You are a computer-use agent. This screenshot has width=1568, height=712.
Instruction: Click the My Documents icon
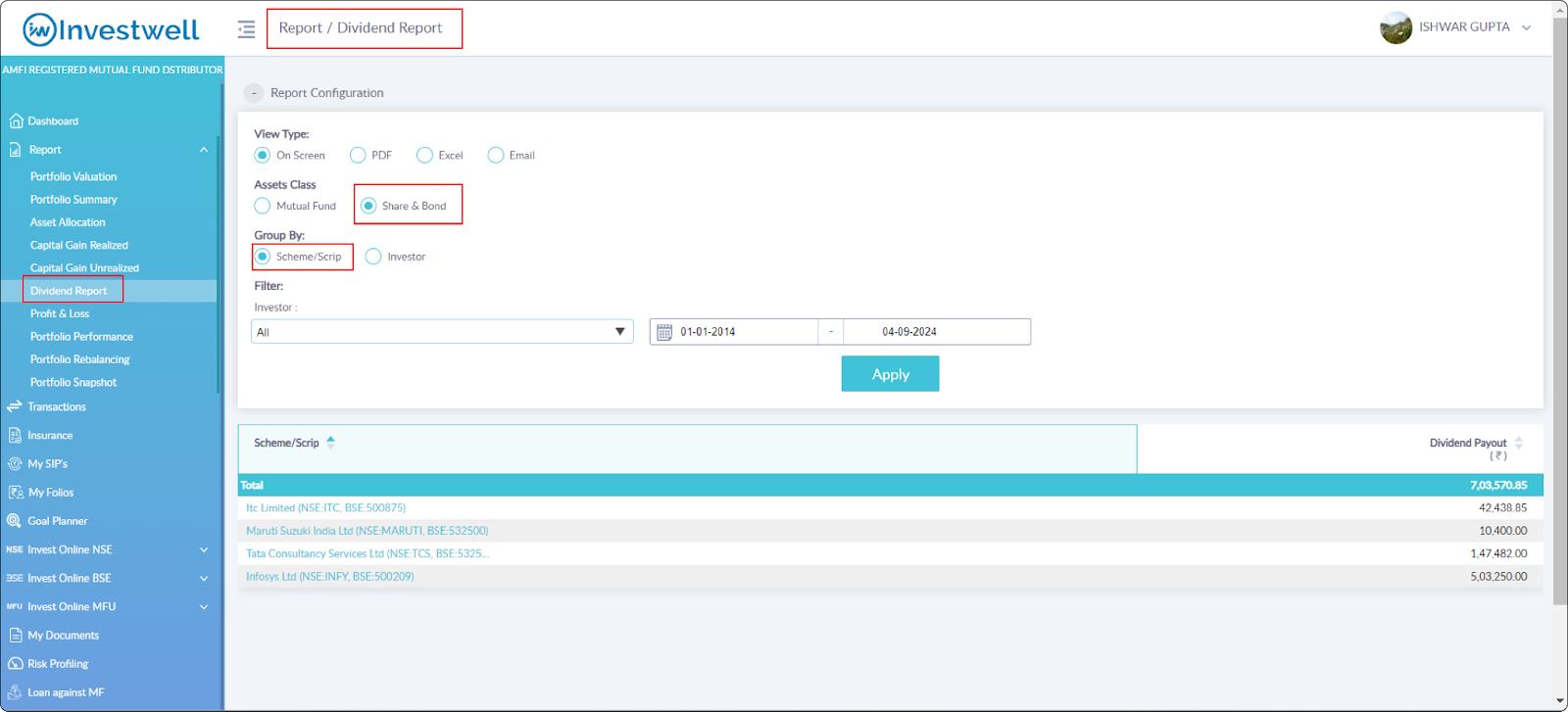point(16,636)
